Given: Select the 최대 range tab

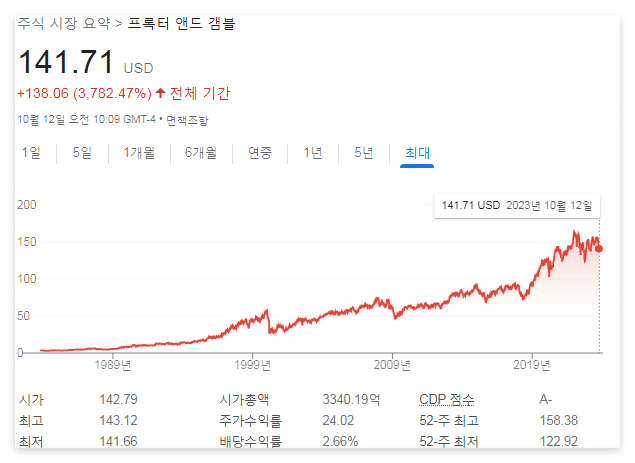Looking at the screenshot, I should tap(417, 153).
